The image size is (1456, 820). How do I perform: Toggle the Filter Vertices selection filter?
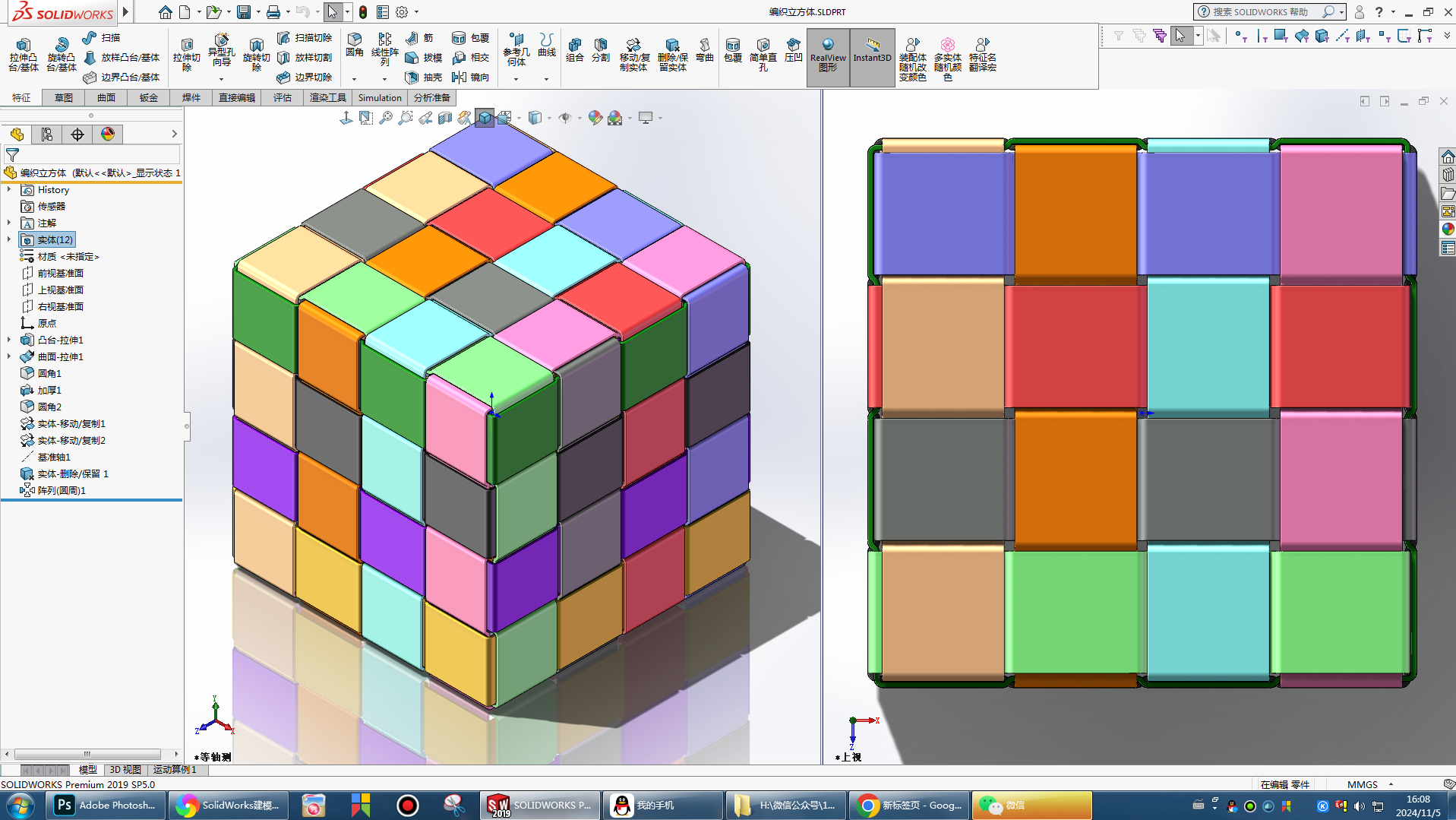[1241, 36]
